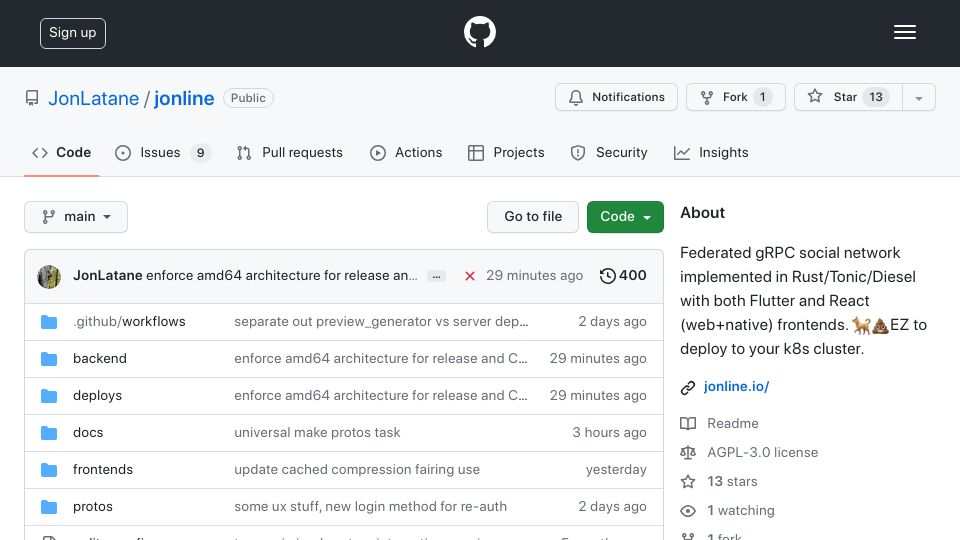
Task: Open the Projects tab
Action: pyautogui.click(x=506, y=152)
